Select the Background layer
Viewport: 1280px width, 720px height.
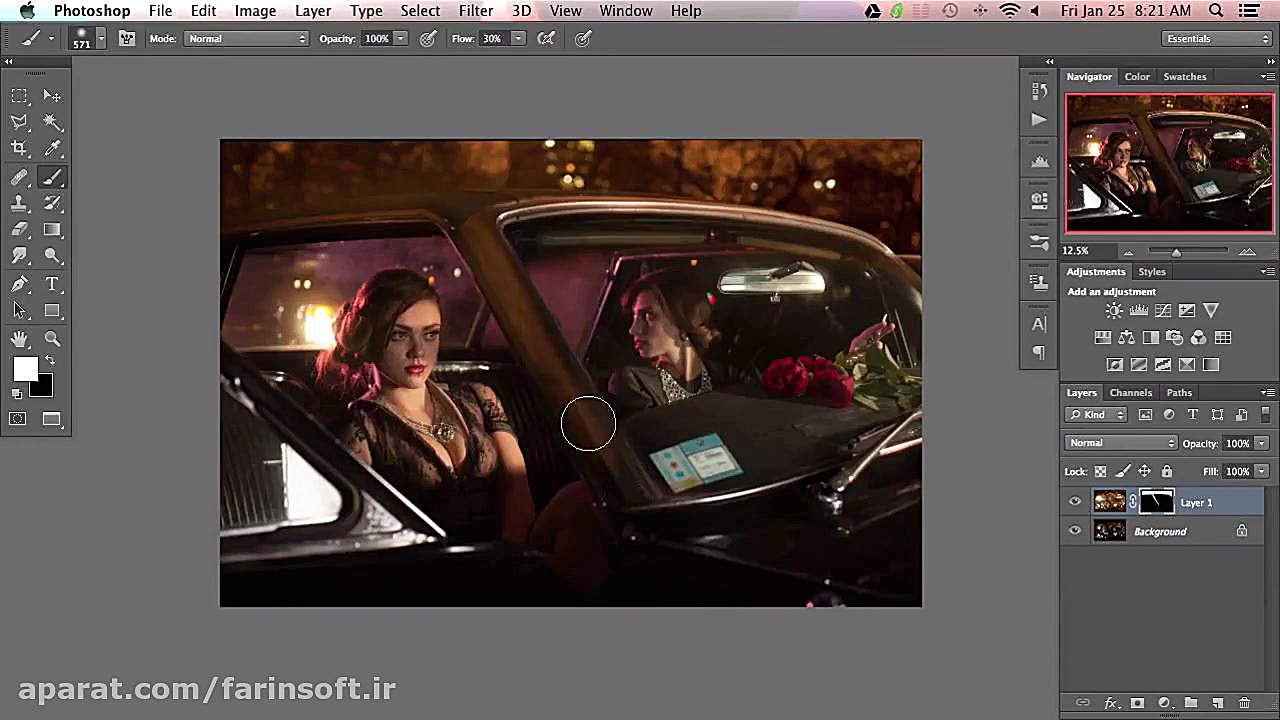(1160, 531)
